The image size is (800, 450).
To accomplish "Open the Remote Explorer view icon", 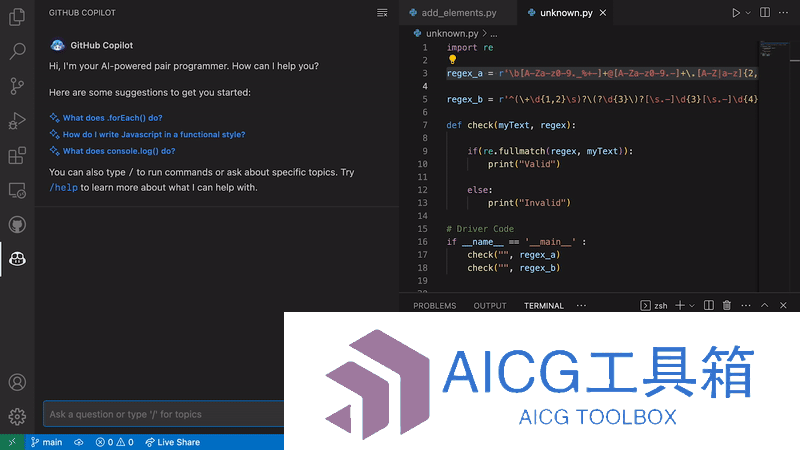I will point(17,190).
